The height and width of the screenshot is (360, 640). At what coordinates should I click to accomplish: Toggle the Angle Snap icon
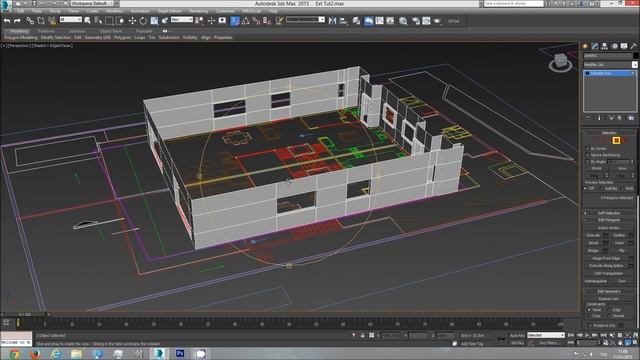pos(245,20)
